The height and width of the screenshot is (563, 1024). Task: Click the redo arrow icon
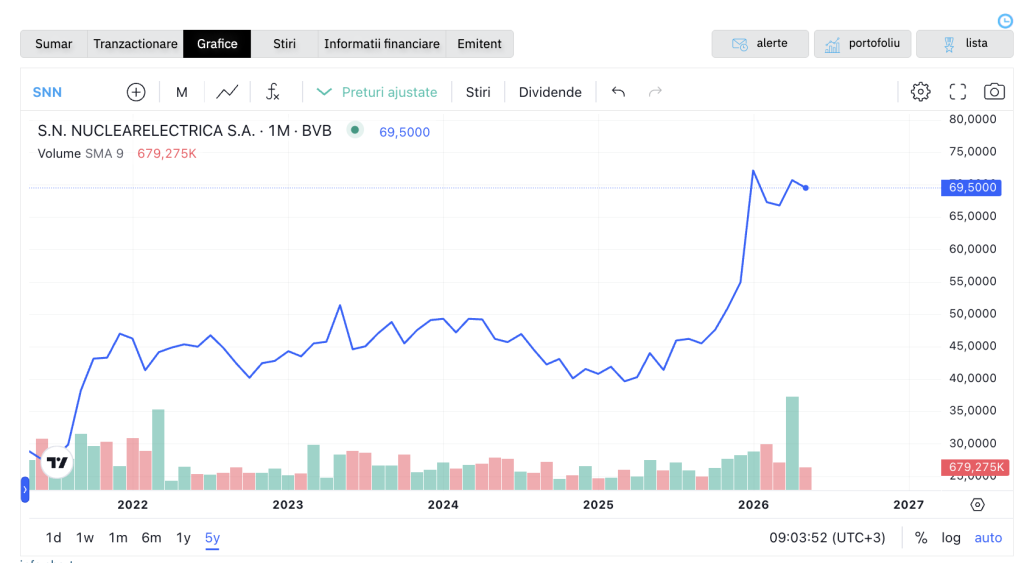click(655, 92)
